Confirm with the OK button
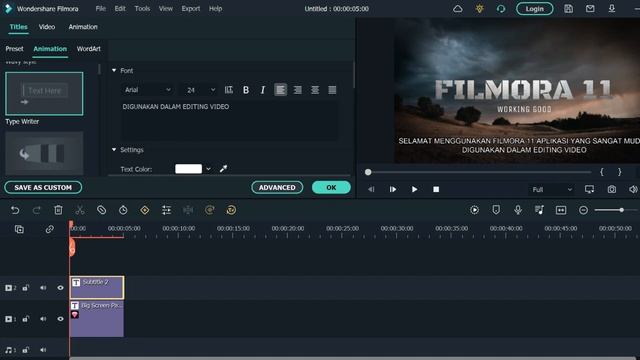The width and height of the screenshot is (640, 360). point(331,187)
